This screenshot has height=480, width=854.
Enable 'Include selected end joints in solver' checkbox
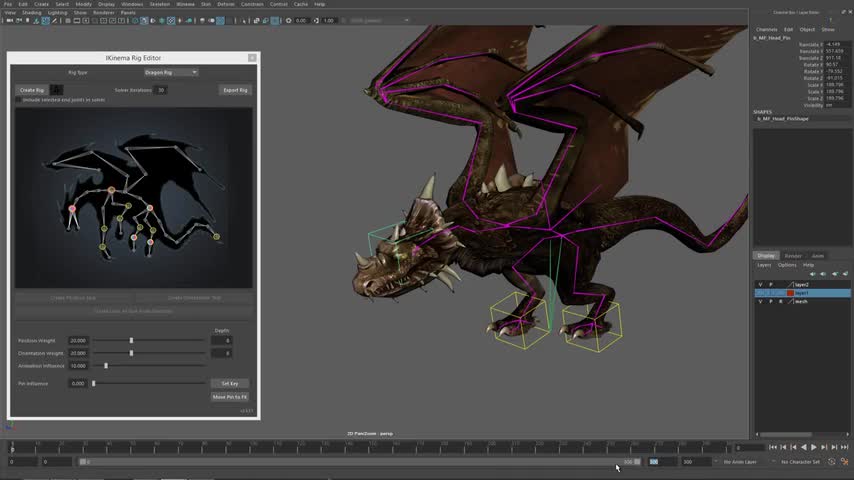[x=19, y=100]
